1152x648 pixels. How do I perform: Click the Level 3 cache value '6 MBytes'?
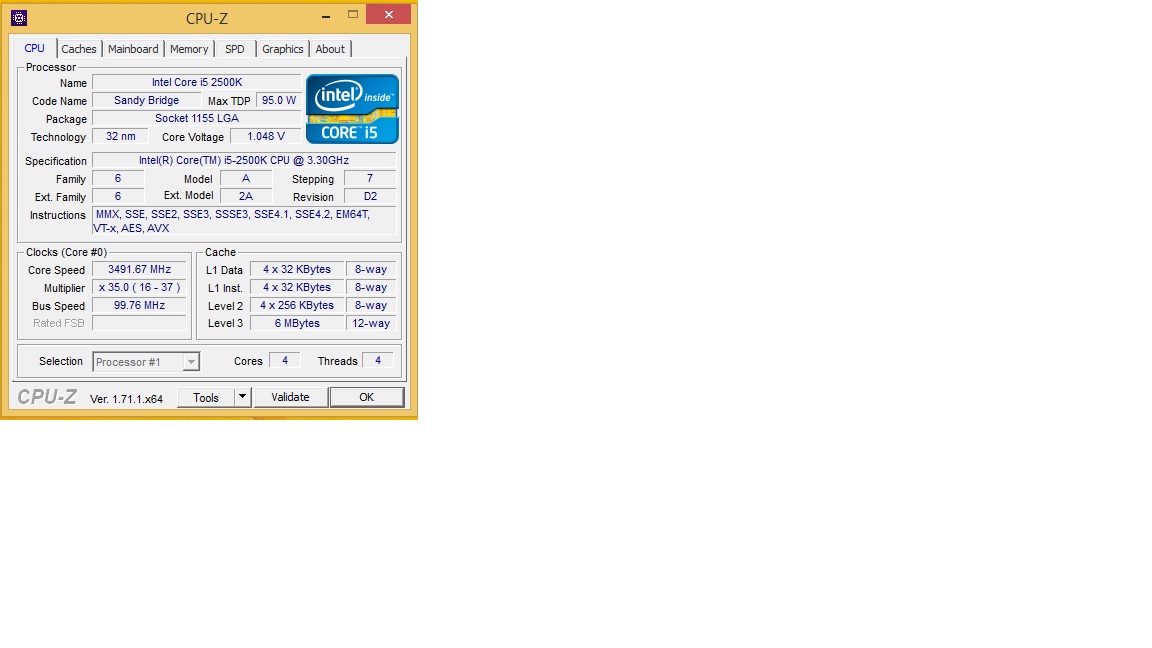pyautogui.click(x=297, y=323)
